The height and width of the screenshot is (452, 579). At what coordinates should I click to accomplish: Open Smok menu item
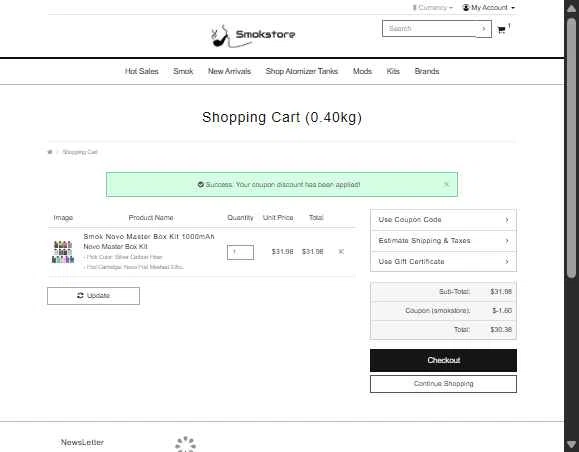[x=183, y=71]
